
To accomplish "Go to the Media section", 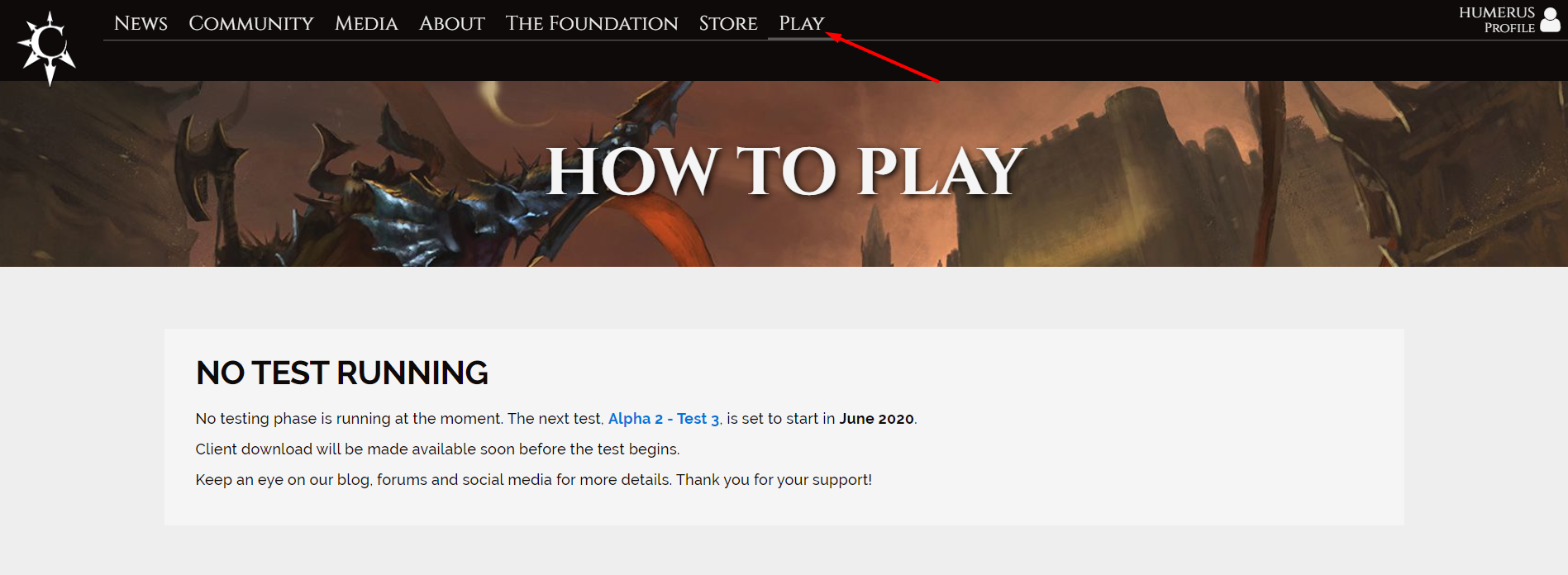I will pyautogui.click(x=366, y=23).
